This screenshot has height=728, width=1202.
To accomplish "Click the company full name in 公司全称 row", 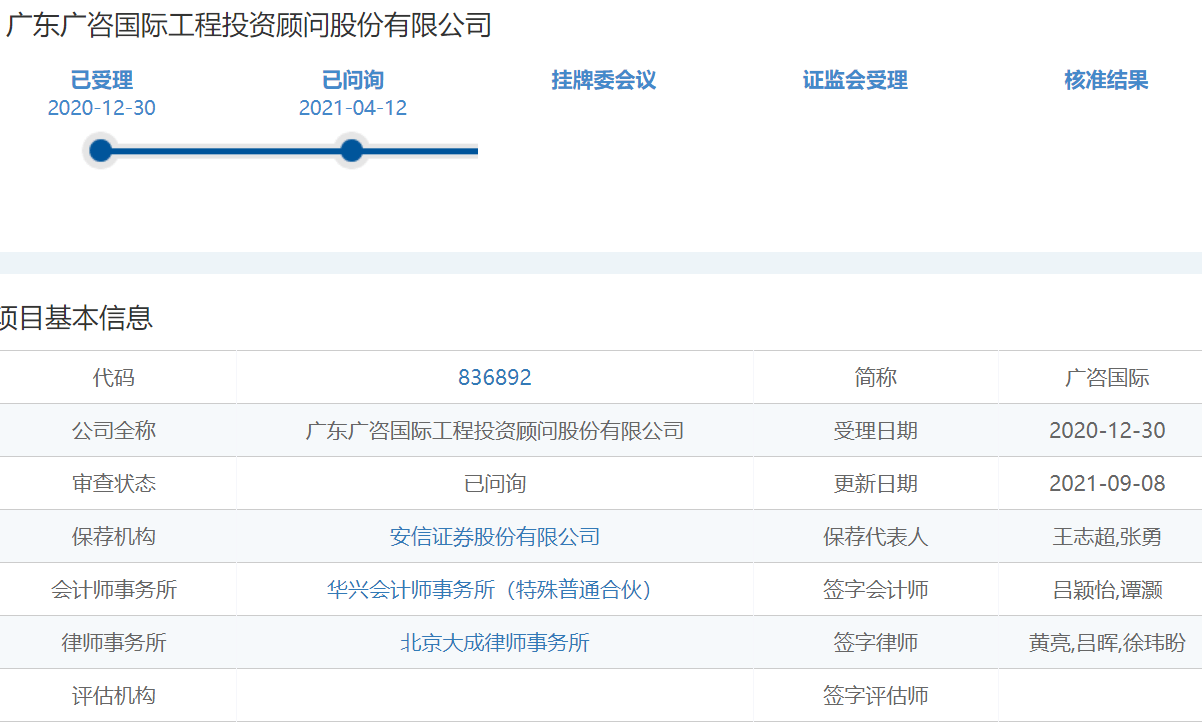I will tap(495, 431).
